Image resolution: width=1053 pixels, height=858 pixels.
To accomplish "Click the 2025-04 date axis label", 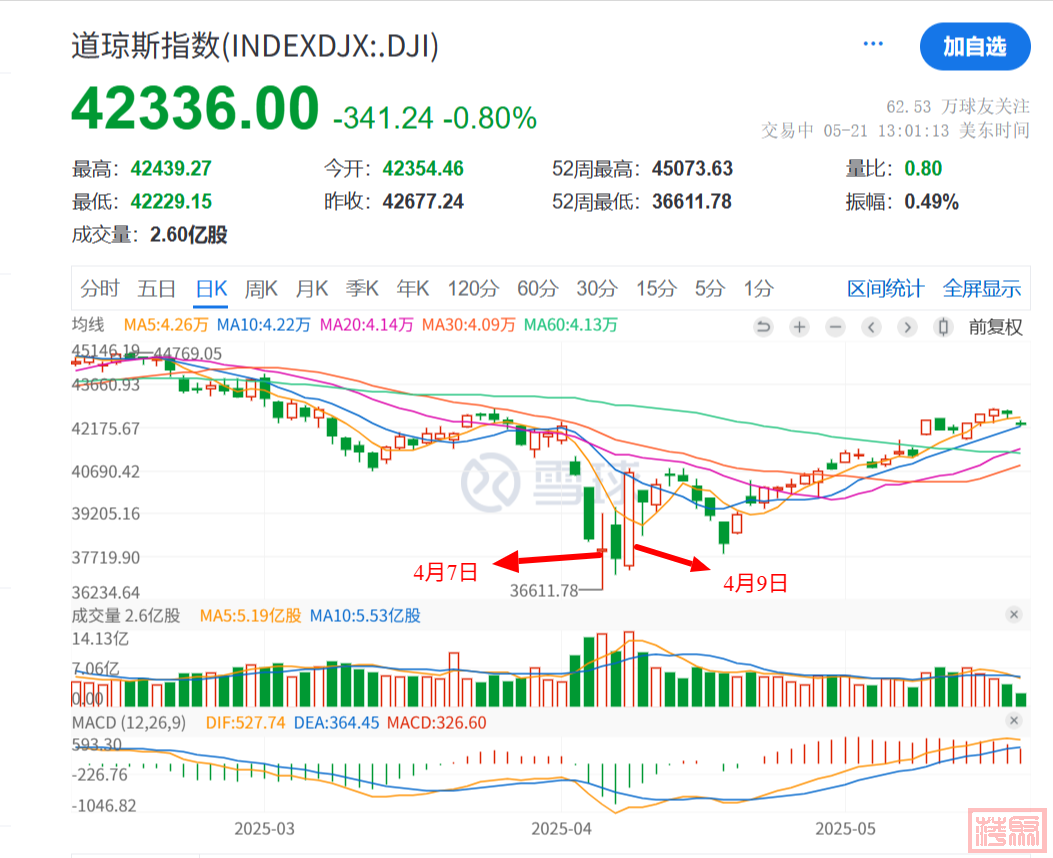I will 561,828.
